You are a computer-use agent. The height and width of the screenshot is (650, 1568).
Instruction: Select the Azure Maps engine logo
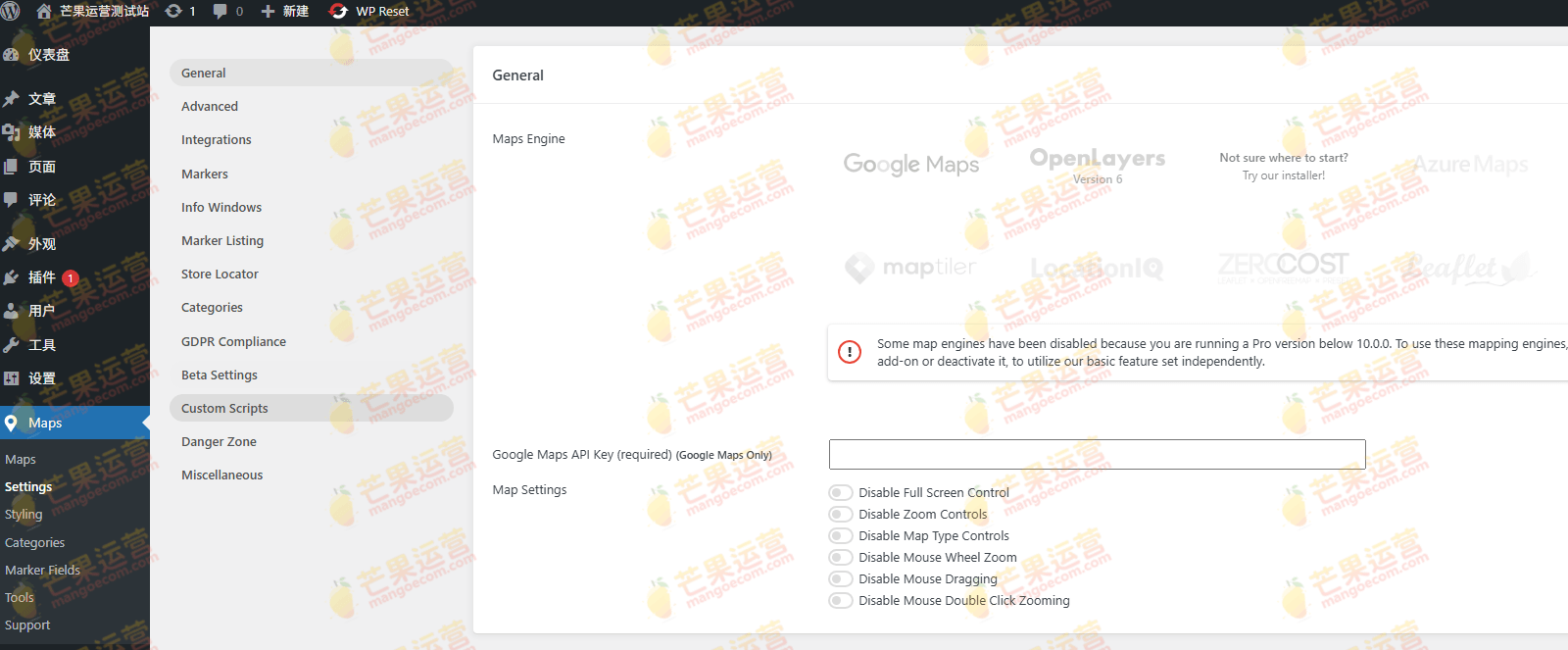click(1470, 165)
